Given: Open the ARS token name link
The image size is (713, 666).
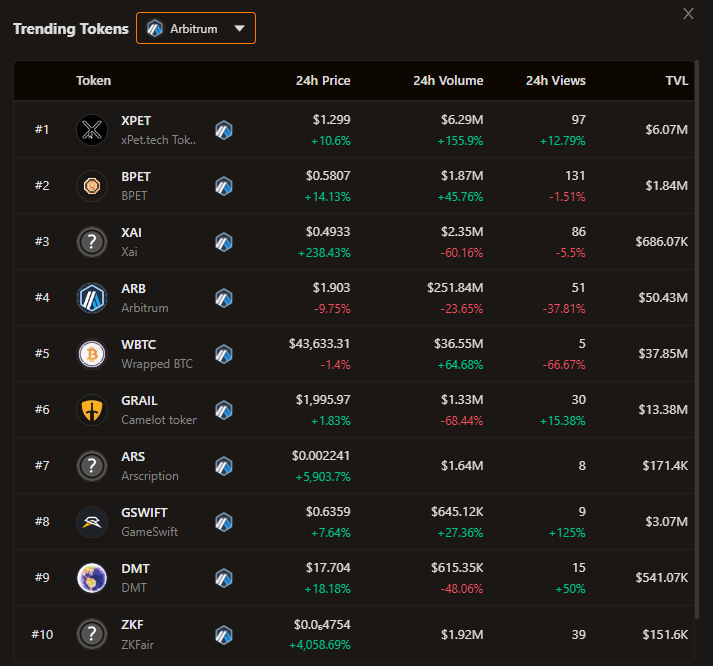Looking at the screenshot, I should tap(133, 456).
